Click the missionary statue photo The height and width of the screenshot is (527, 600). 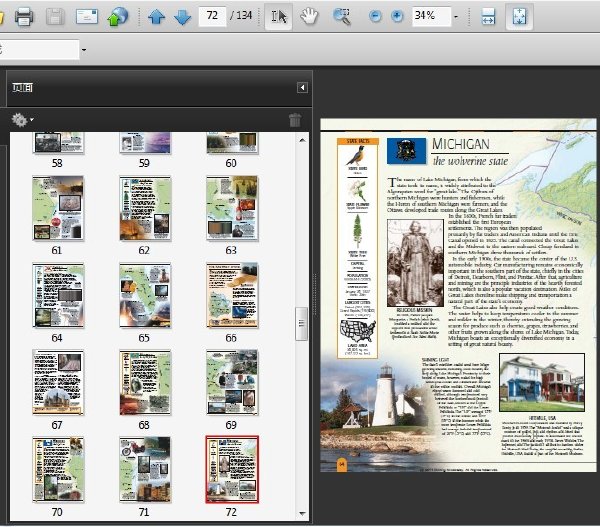415,263
